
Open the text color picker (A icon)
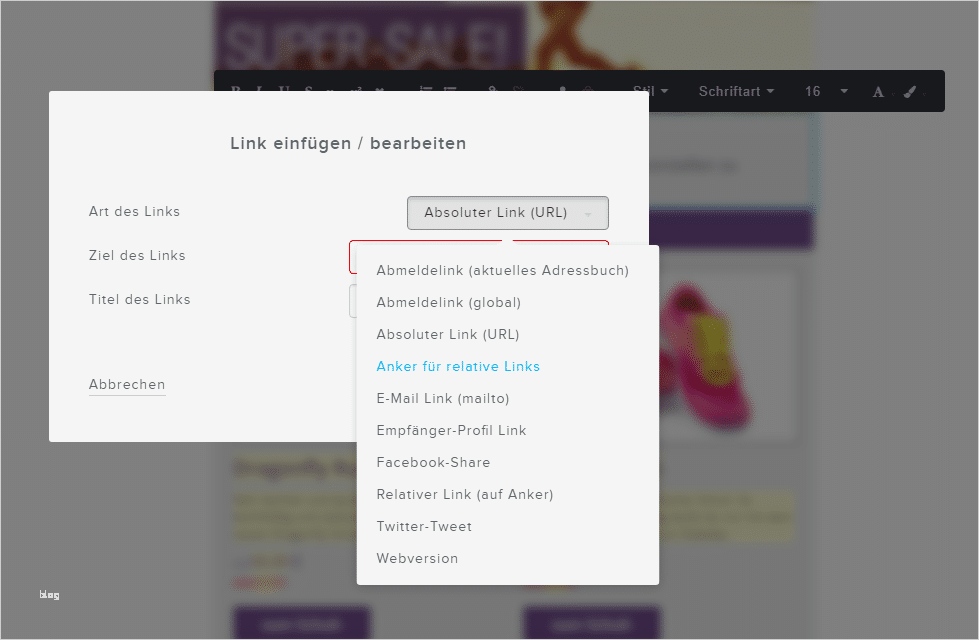(878, 92)
